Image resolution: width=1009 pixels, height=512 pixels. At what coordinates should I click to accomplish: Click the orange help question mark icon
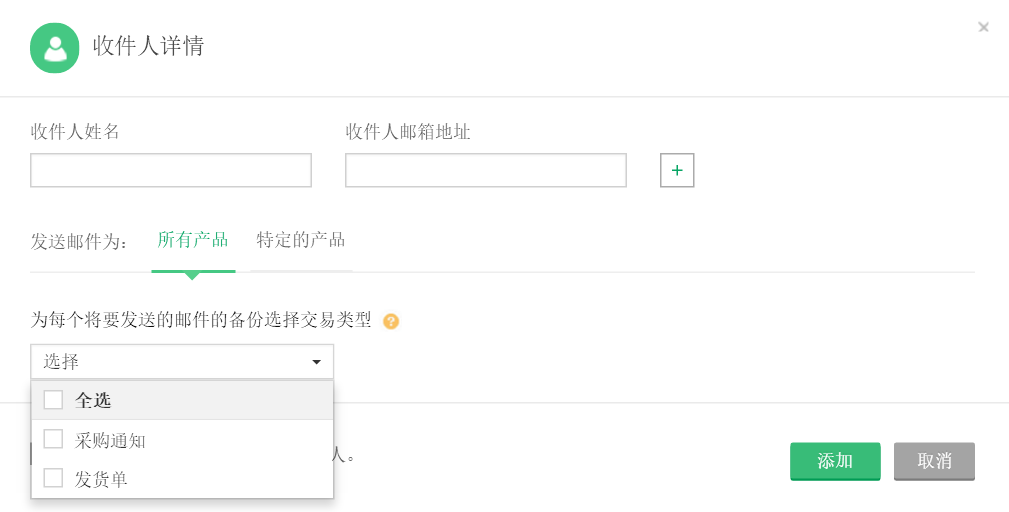click(391, 321)
